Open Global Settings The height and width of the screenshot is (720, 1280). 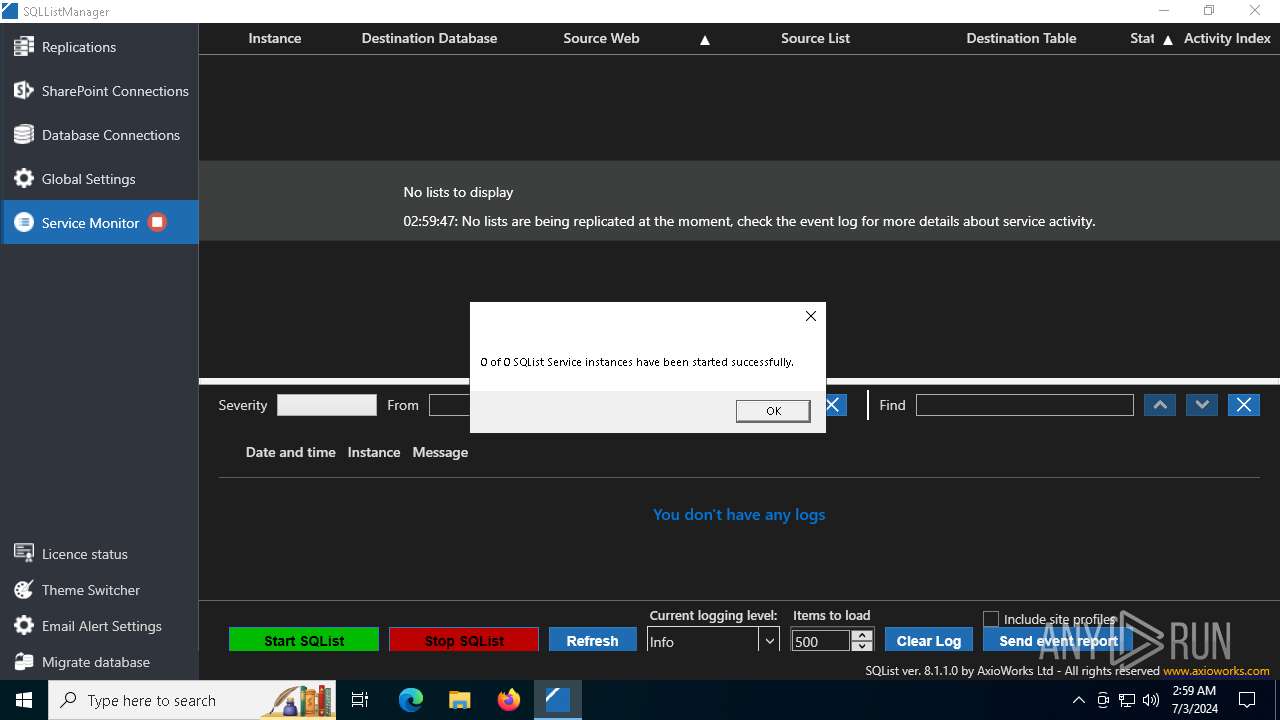pos(100,179)
